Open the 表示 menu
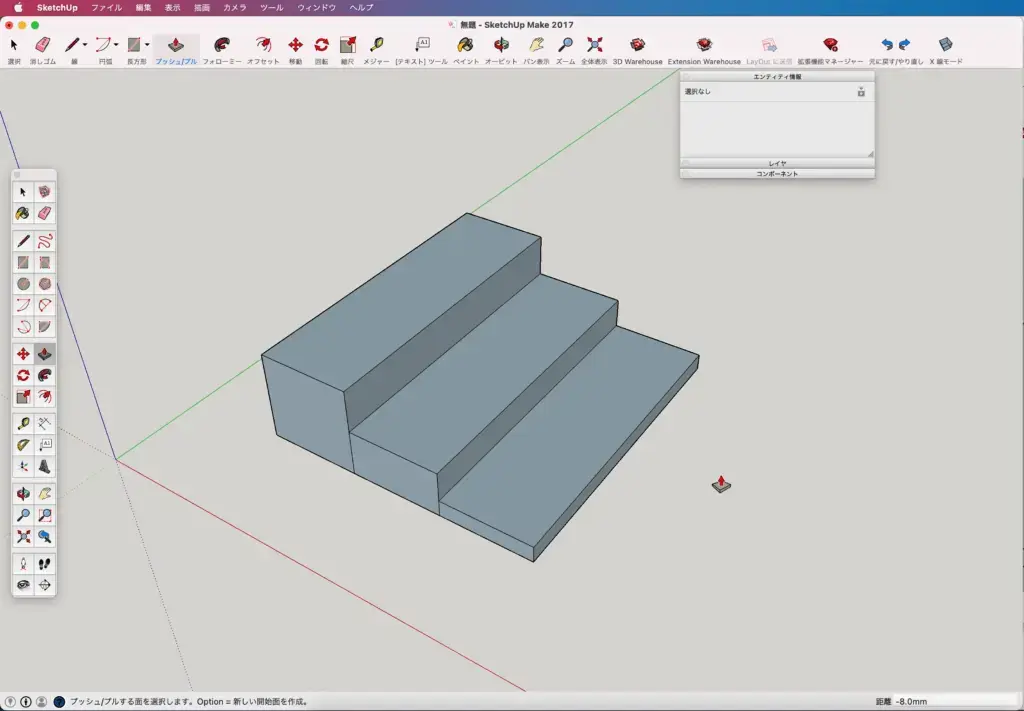Screen dimensions: 1024x711 coord(172,8)
